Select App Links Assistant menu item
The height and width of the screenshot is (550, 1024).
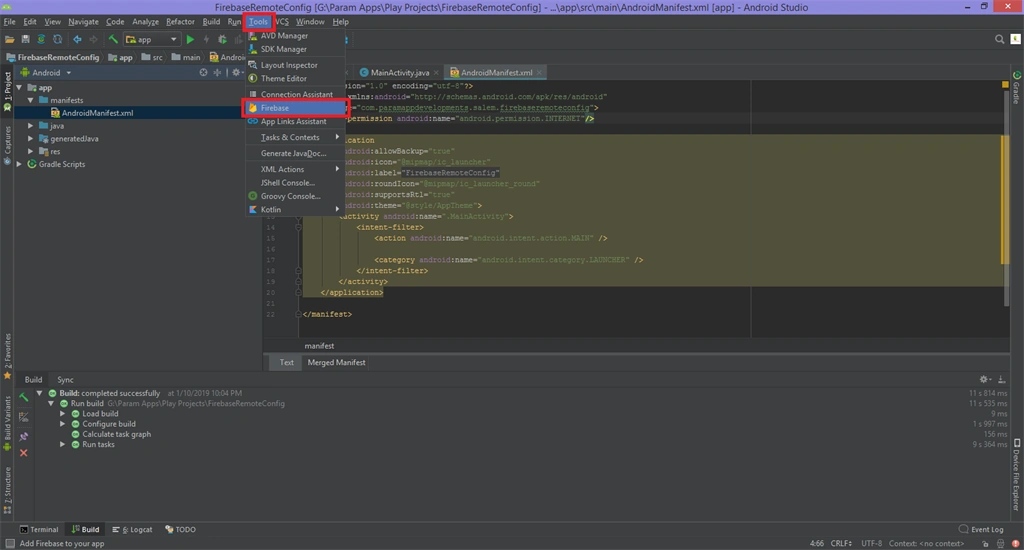click(296, 121)
